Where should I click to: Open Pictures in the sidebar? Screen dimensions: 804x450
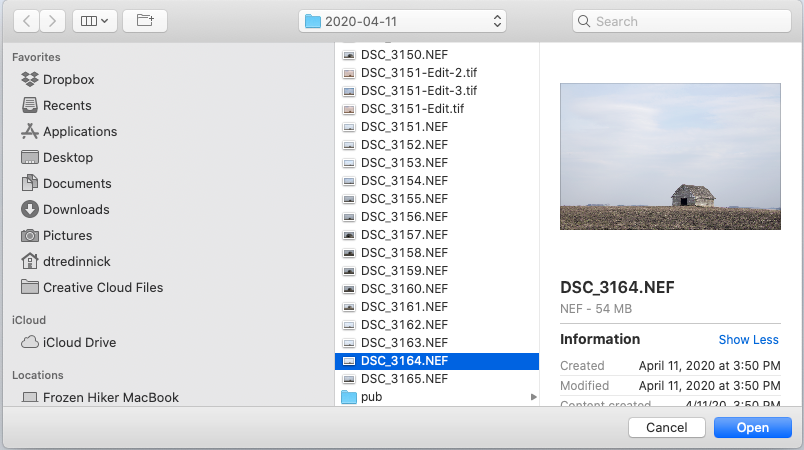(x=56, y=236)
